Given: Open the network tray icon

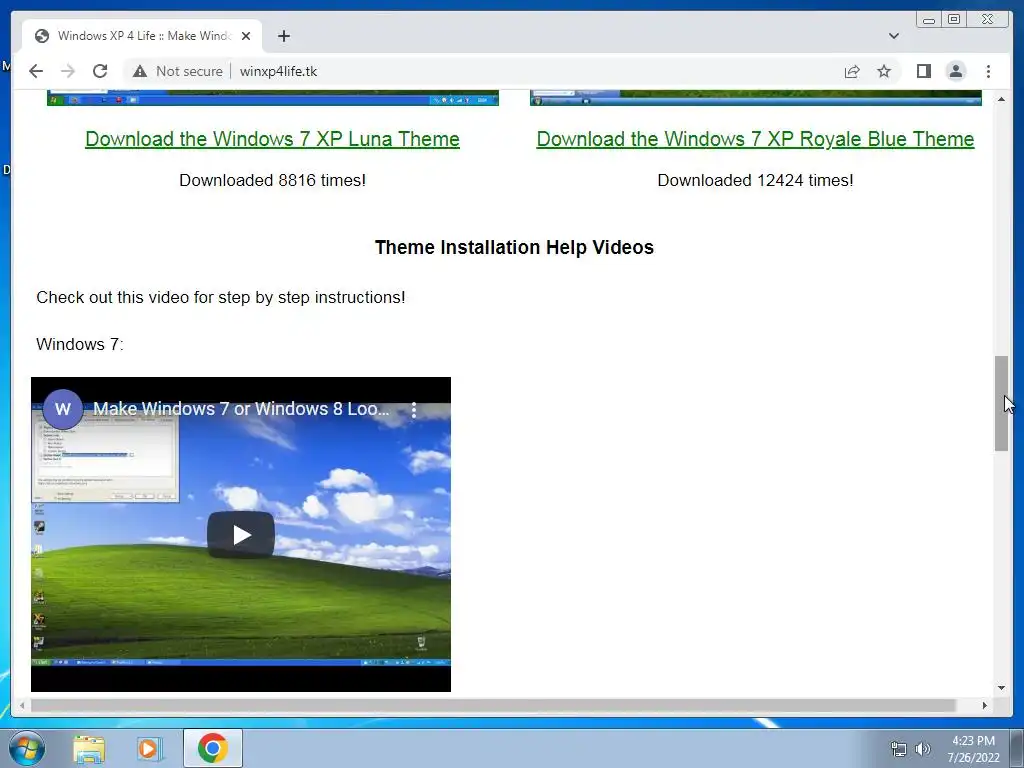Looking at the screenshot, I should point(899,749).
